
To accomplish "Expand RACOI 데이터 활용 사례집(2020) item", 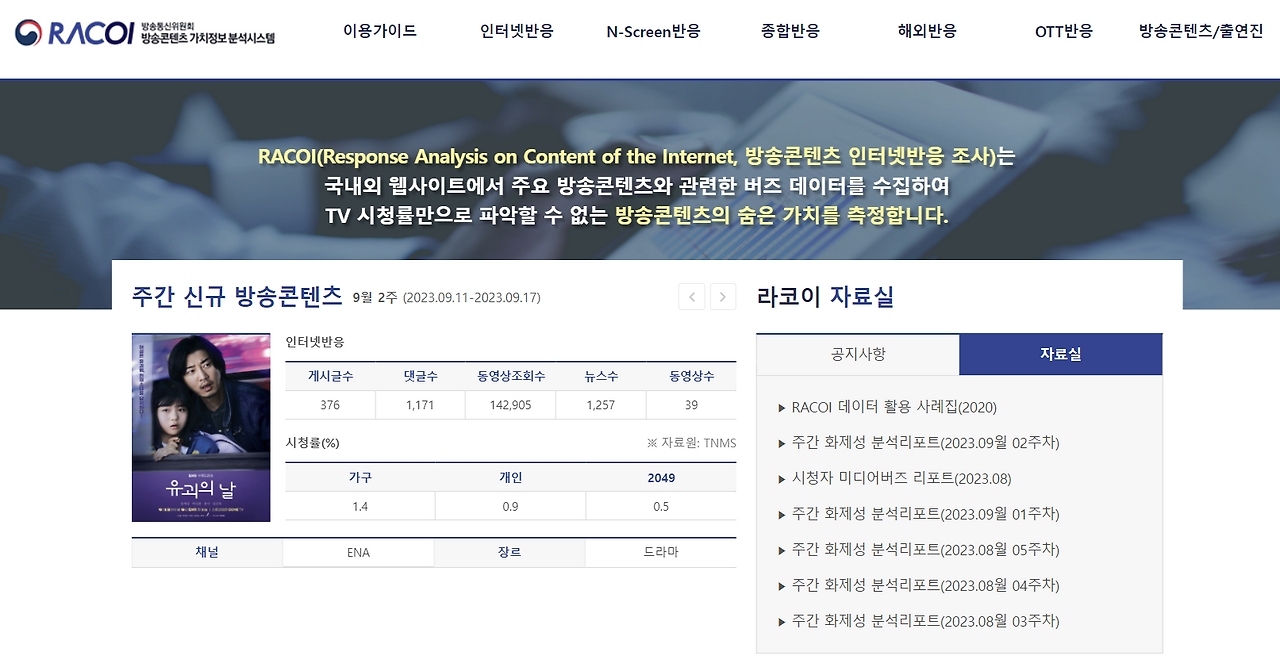I will [x=890, y=409].
